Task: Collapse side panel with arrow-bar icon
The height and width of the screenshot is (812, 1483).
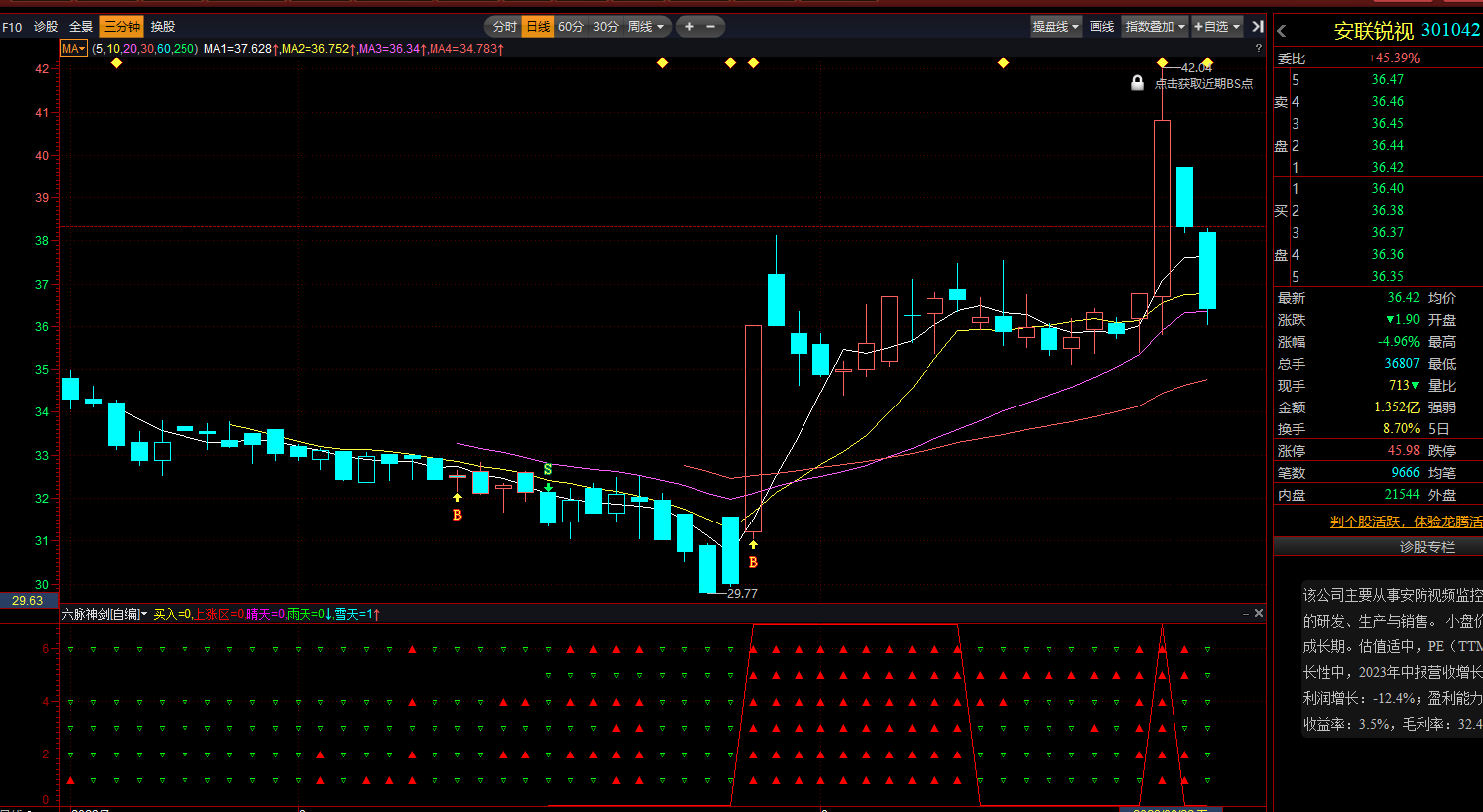Action: tap(1258, 27)
